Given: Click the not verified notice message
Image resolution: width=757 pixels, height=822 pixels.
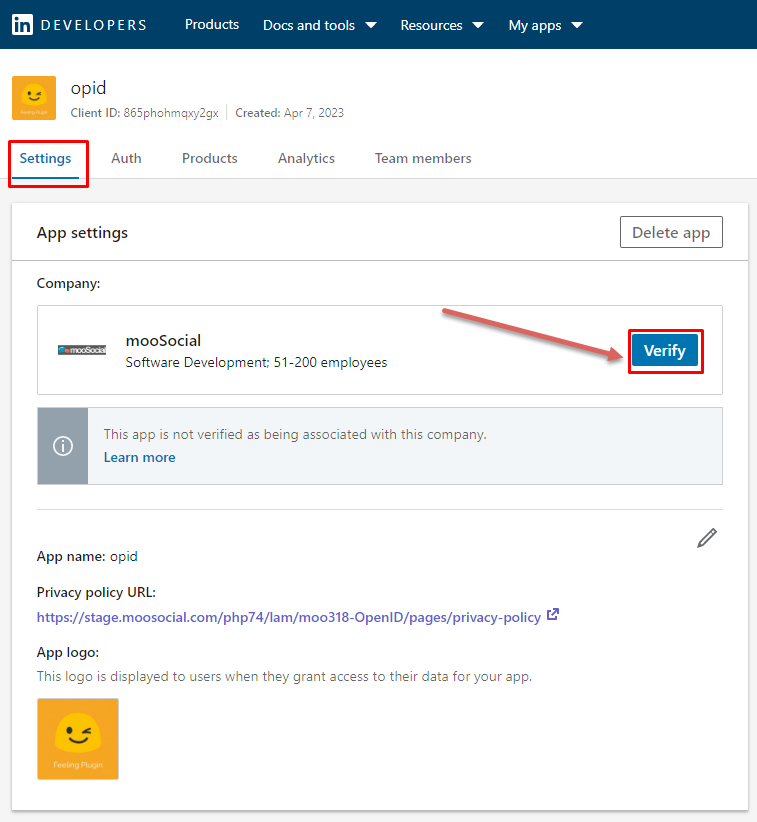Looking at the screenshot, I should pyautogui.click(x=295, y=435).
